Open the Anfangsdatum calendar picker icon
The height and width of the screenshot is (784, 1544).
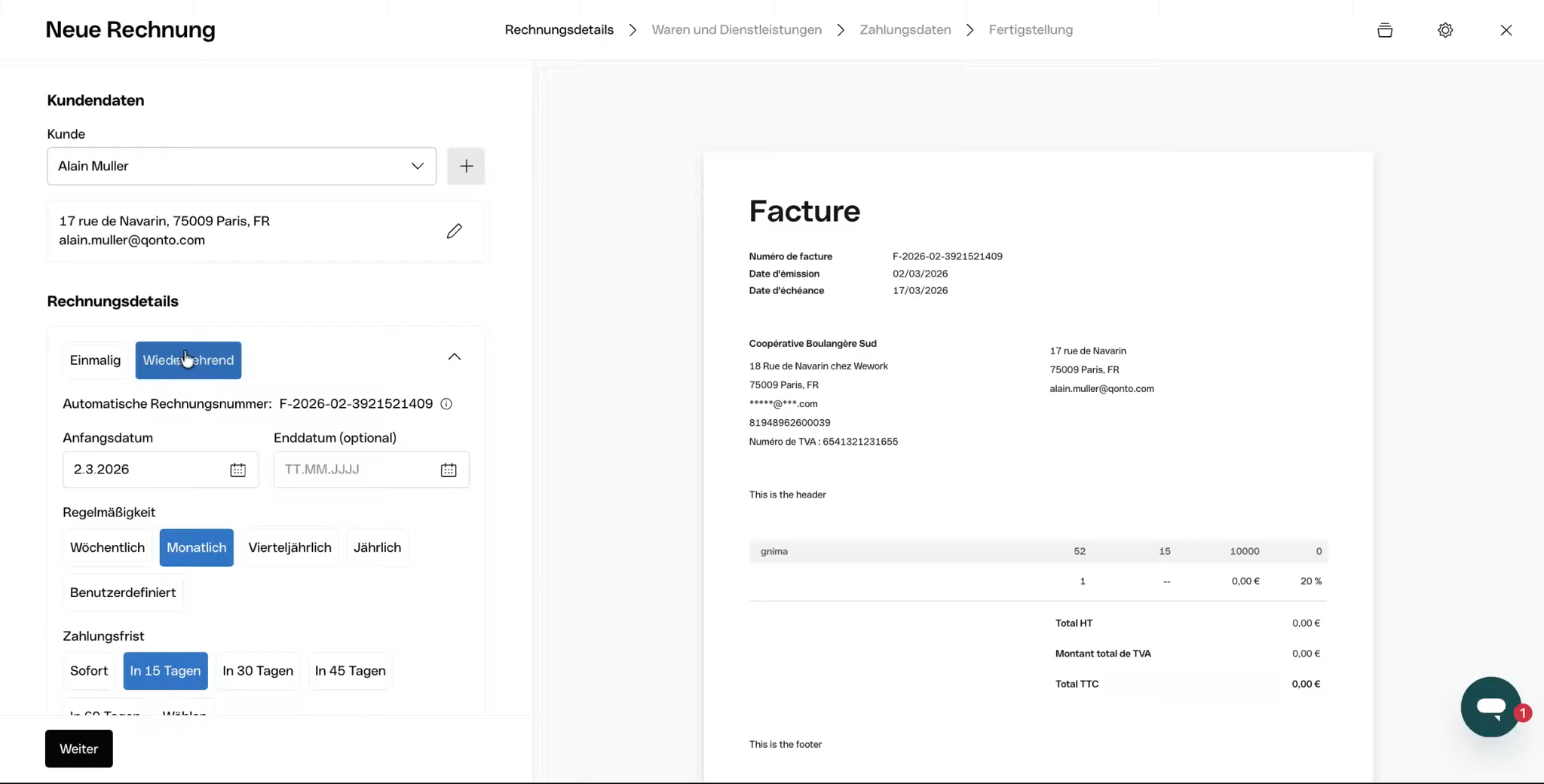[237, 470]
